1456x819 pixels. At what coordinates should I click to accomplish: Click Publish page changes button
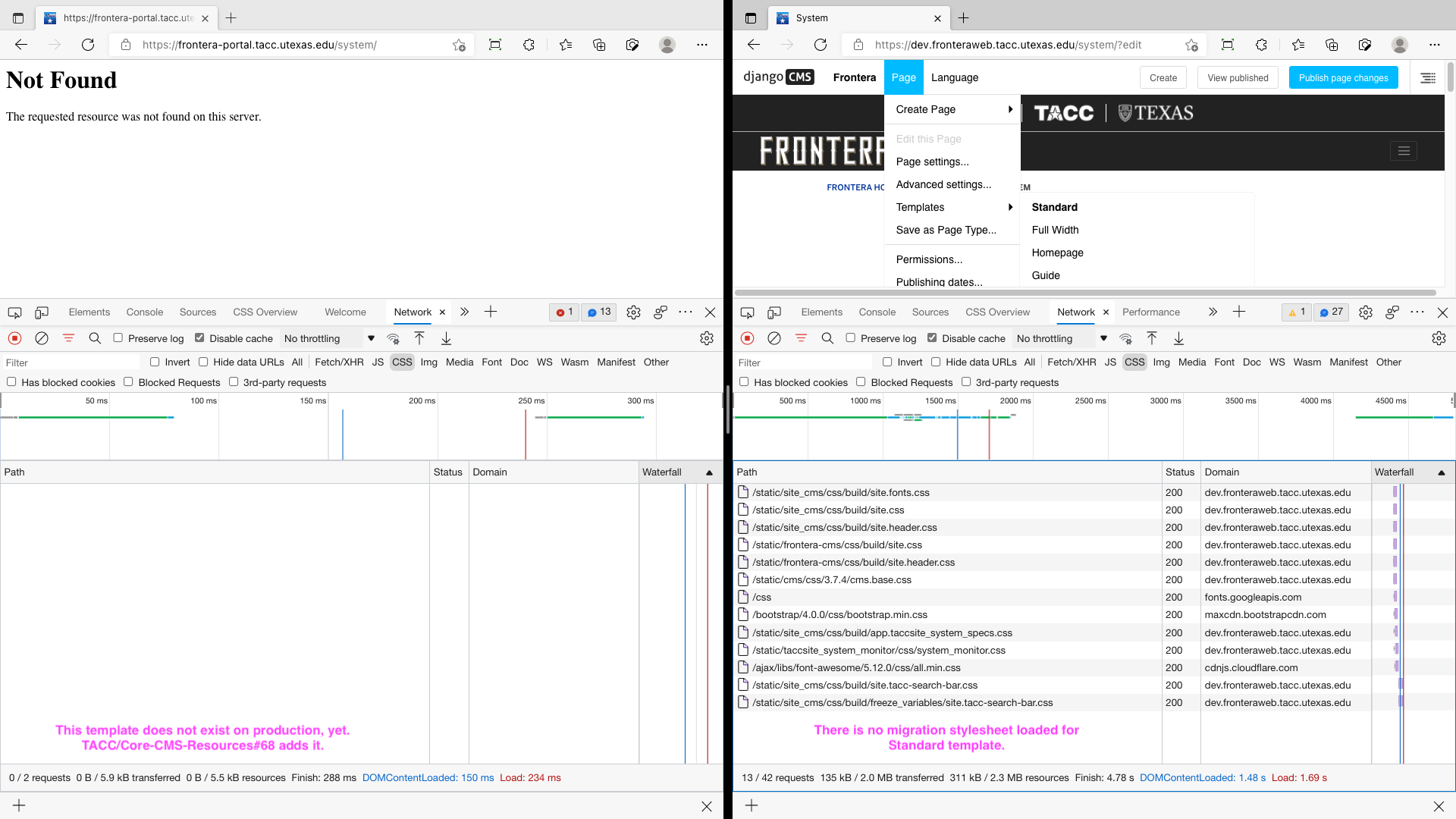click(1343, 77)
